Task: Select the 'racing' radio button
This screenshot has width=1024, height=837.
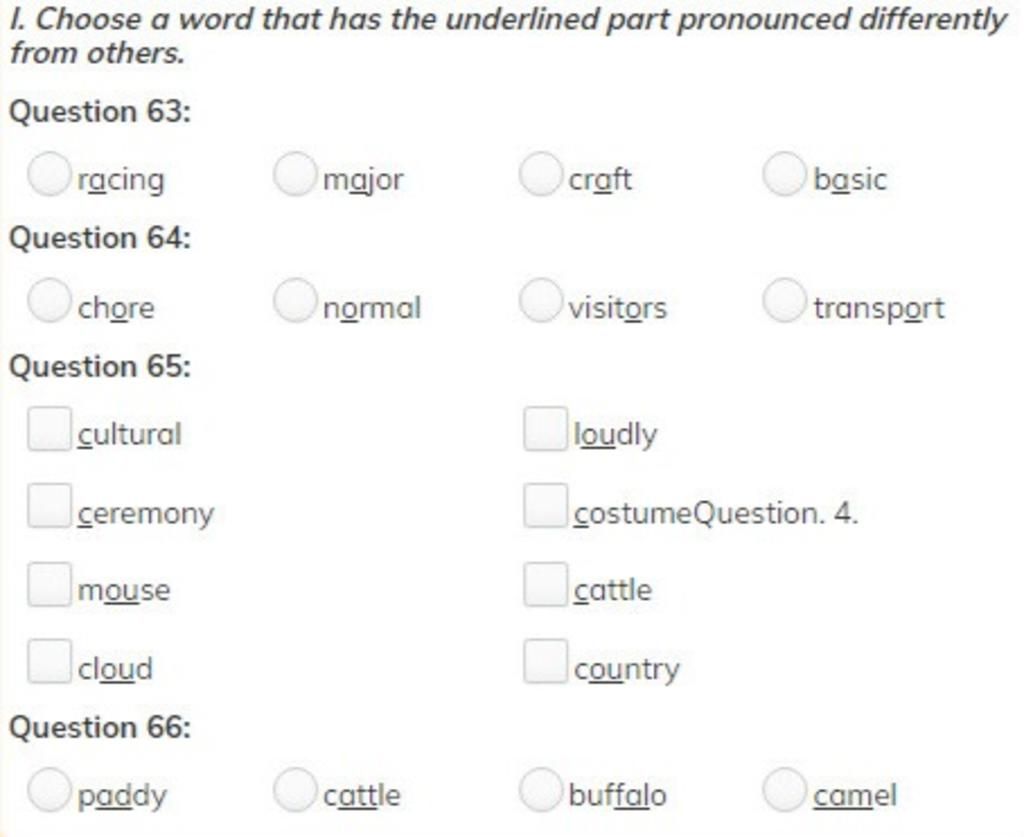Action: coord(49,174)
